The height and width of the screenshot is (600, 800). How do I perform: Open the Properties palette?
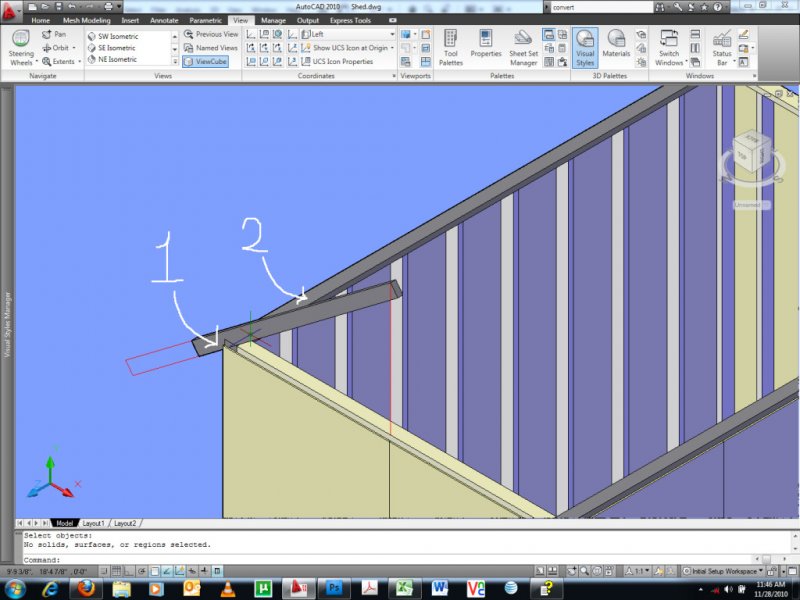(486, 43)
